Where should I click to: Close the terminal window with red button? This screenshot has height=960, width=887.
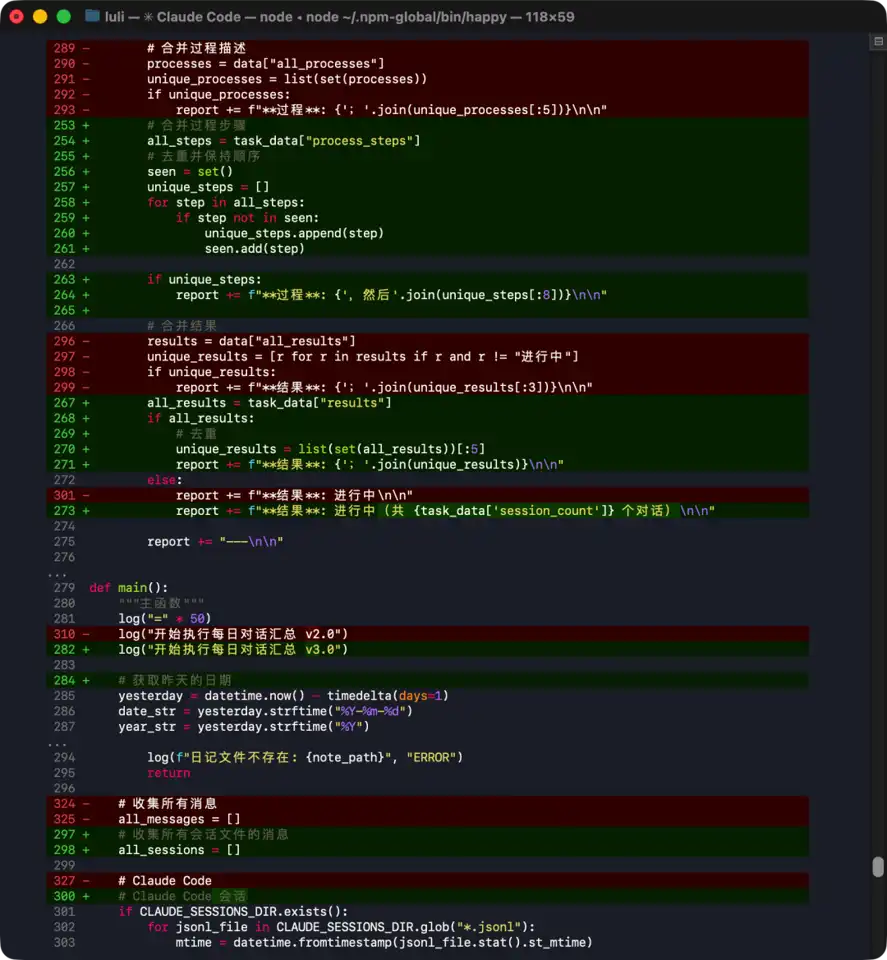point(17,17)
